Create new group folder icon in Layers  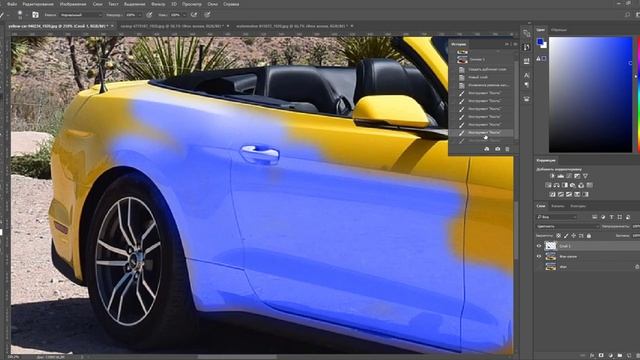pos(620,356)
